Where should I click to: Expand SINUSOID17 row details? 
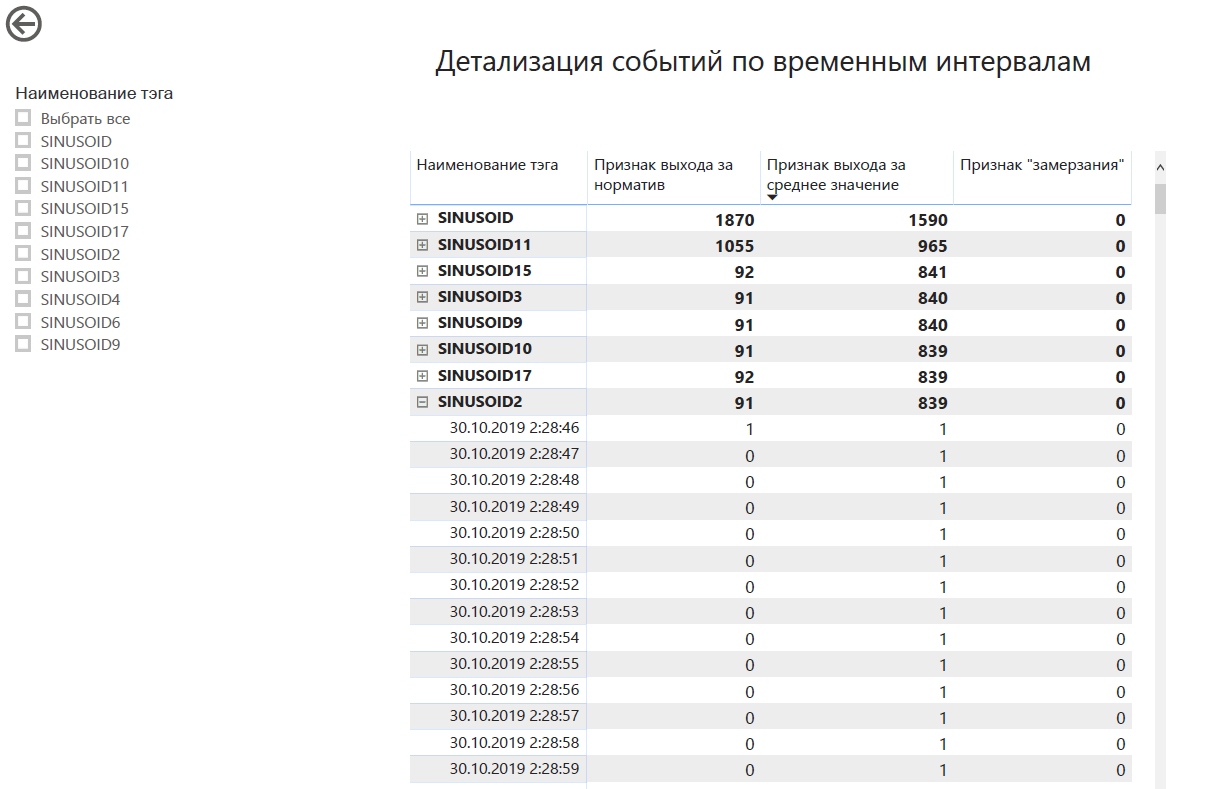coord(422,376)
